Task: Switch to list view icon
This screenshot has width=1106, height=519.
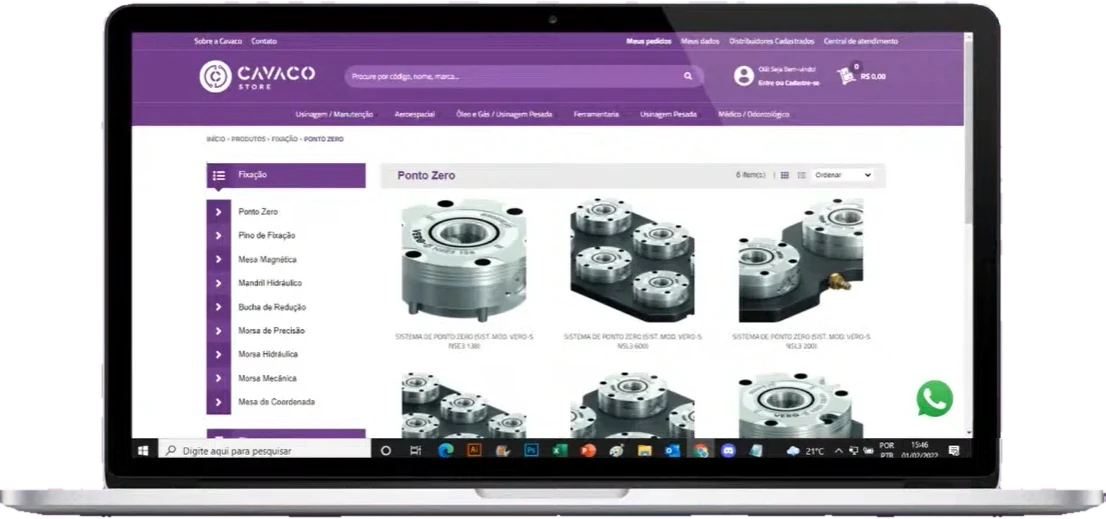Action: click(801, 175)
